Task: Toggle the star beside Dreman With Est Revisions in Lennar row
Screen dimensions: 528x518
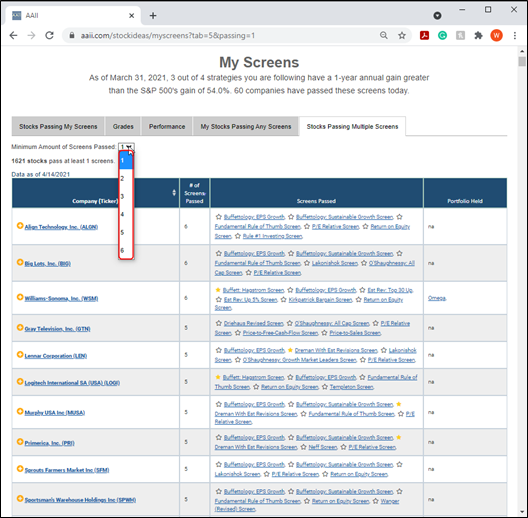Action: 290,350
